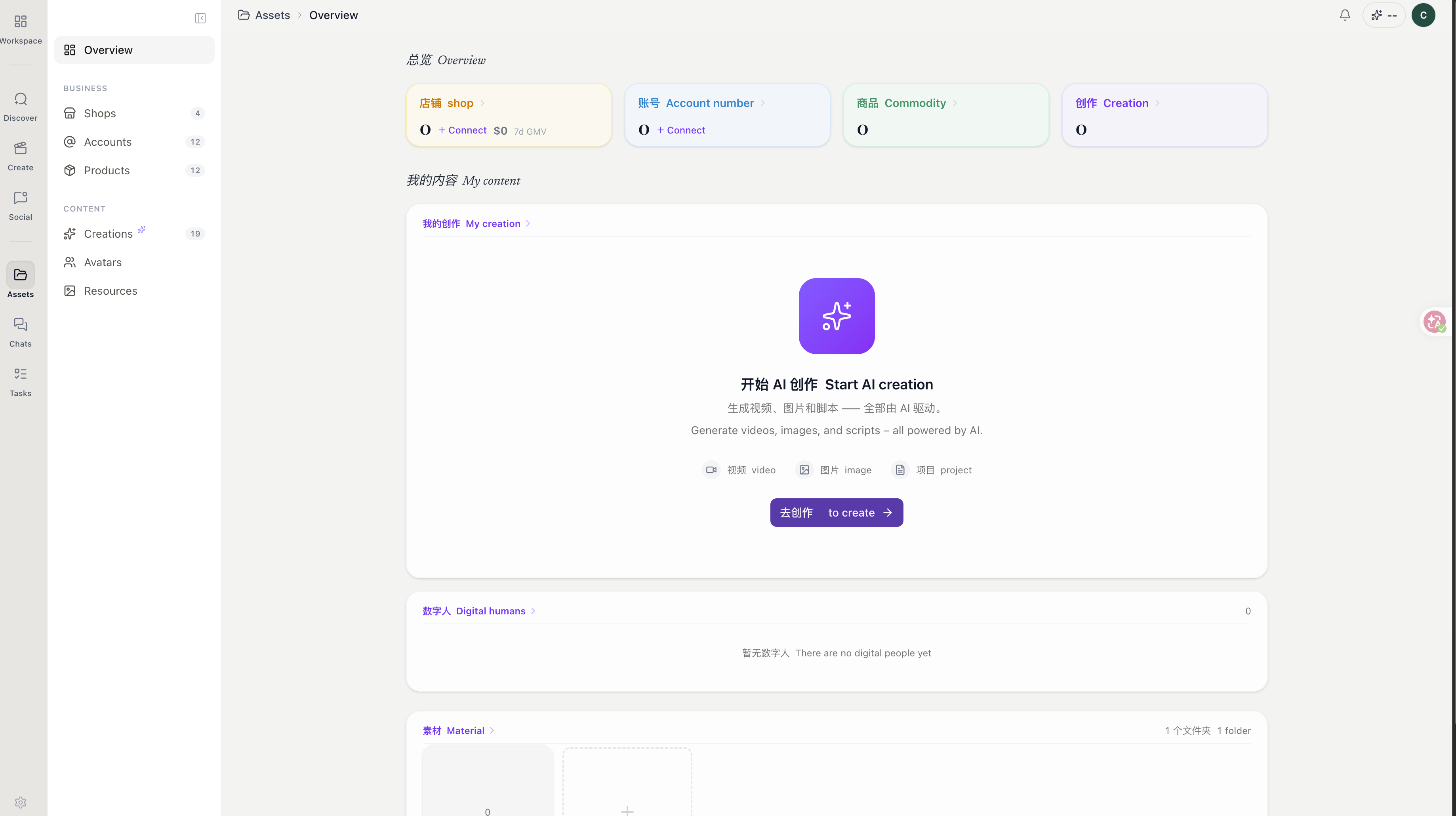Click the purple to create button

(x=836, y=513)
